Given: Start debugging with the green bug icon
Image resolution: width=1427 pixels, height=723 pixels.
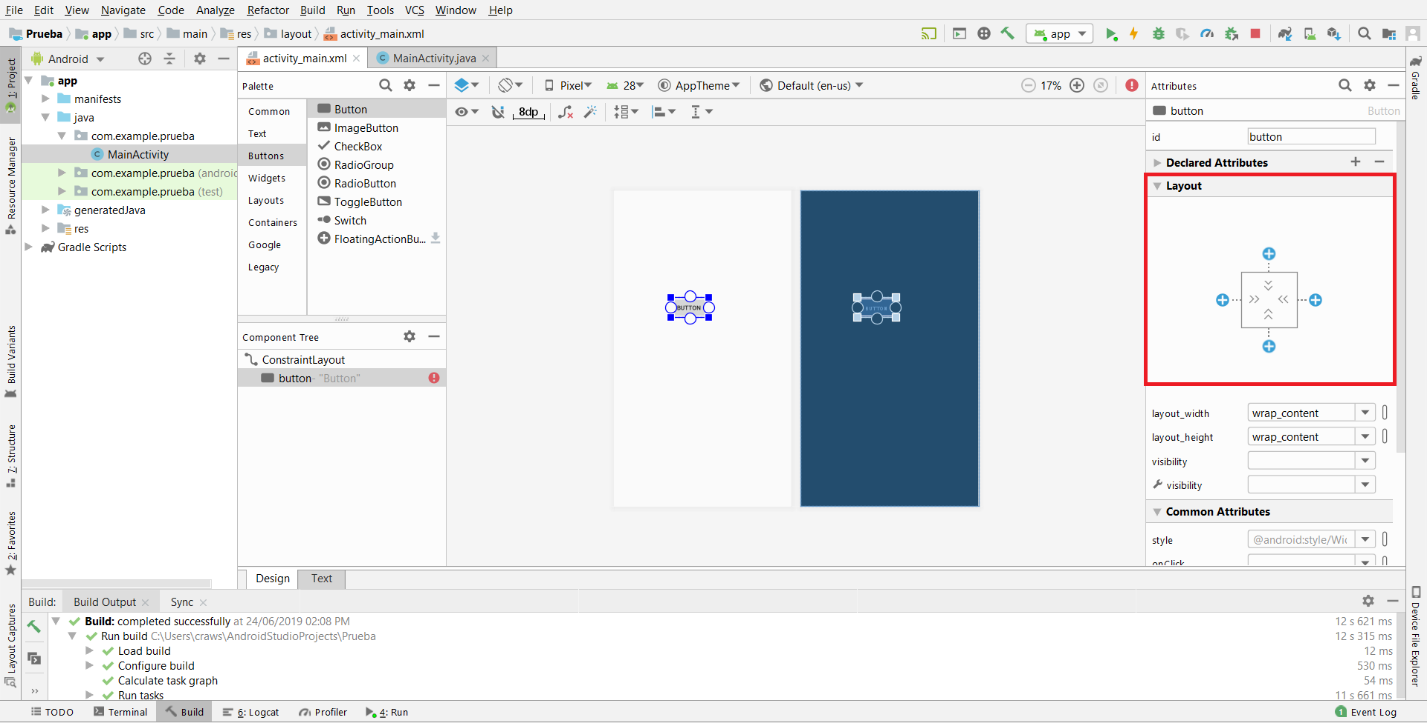Looking at the screenshot, I should 1158,33.
